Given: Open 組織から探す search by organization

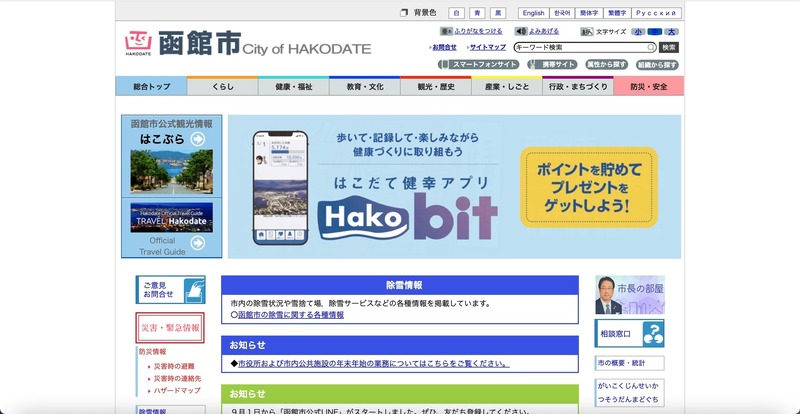Looking at the screenshot, I should pyautogui.click(x=657, y=64).
